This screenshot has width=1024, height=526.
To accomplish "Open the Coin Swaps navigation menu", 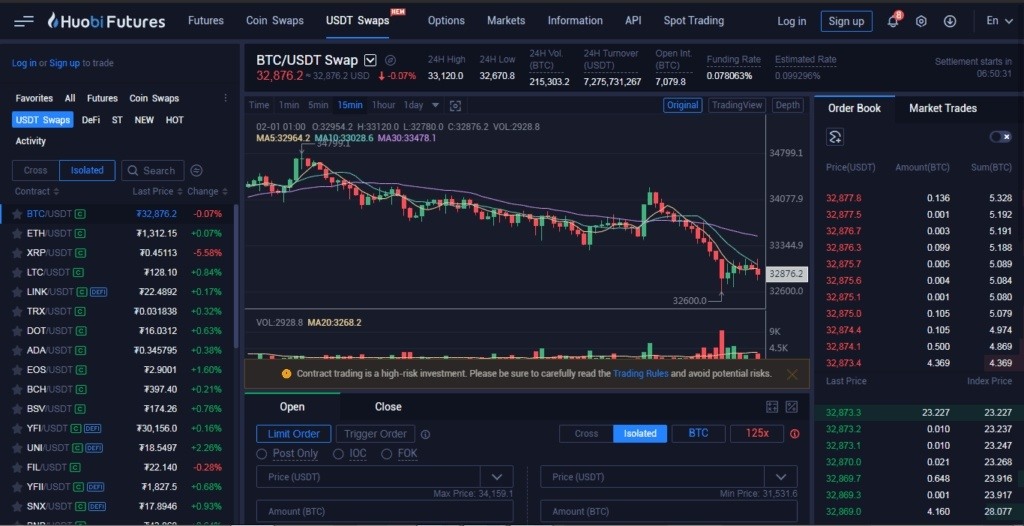I will (275, 21).
